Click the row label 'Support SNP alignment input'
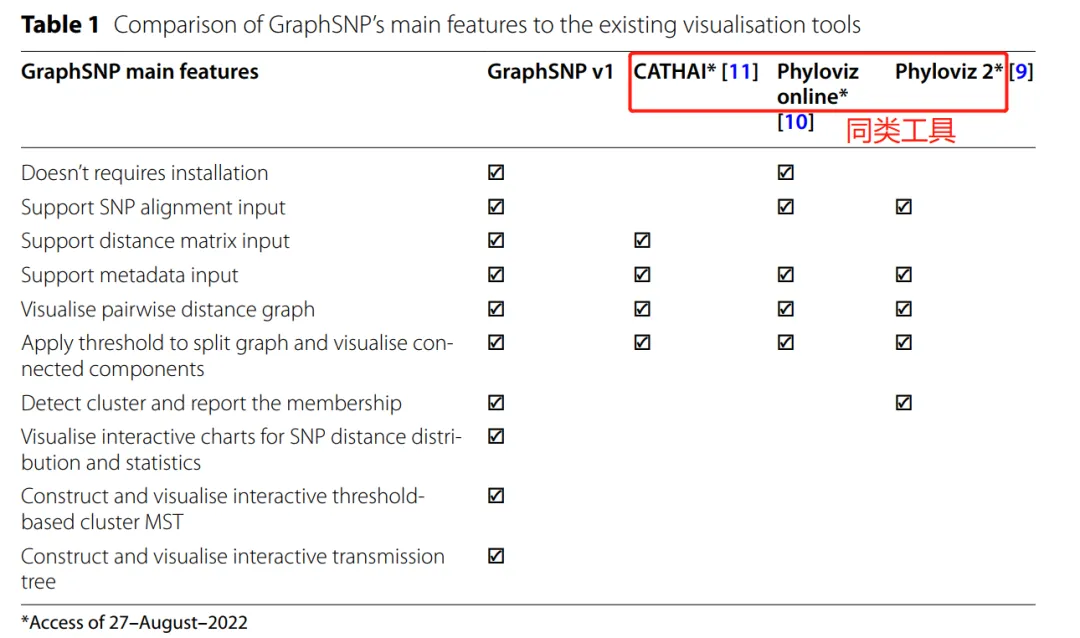 (153, 207)
